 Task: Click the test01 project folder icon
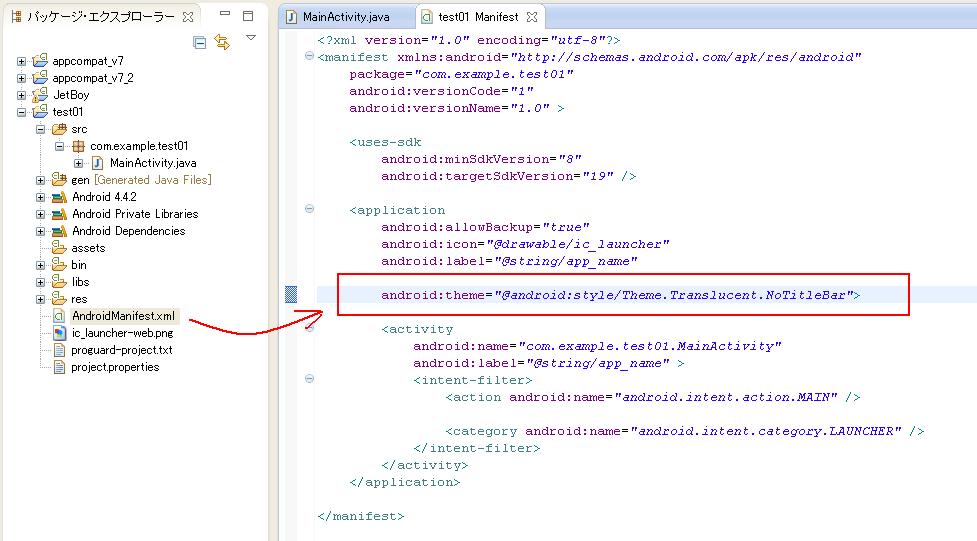coord(41,112)
